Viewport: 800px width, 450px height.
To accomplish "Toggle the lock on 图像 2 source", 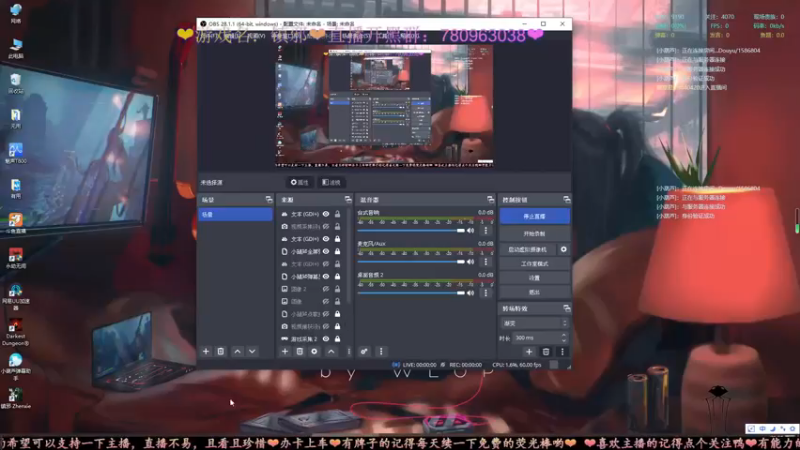I will [x=337, y=289].
